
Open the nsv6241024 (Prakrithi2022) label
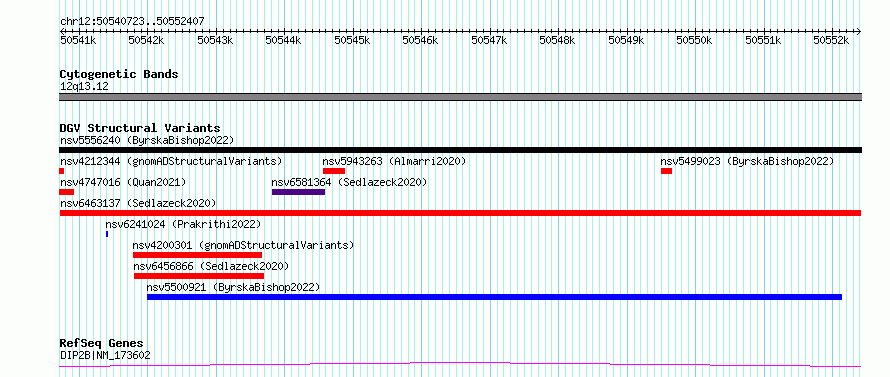(183, 224)
